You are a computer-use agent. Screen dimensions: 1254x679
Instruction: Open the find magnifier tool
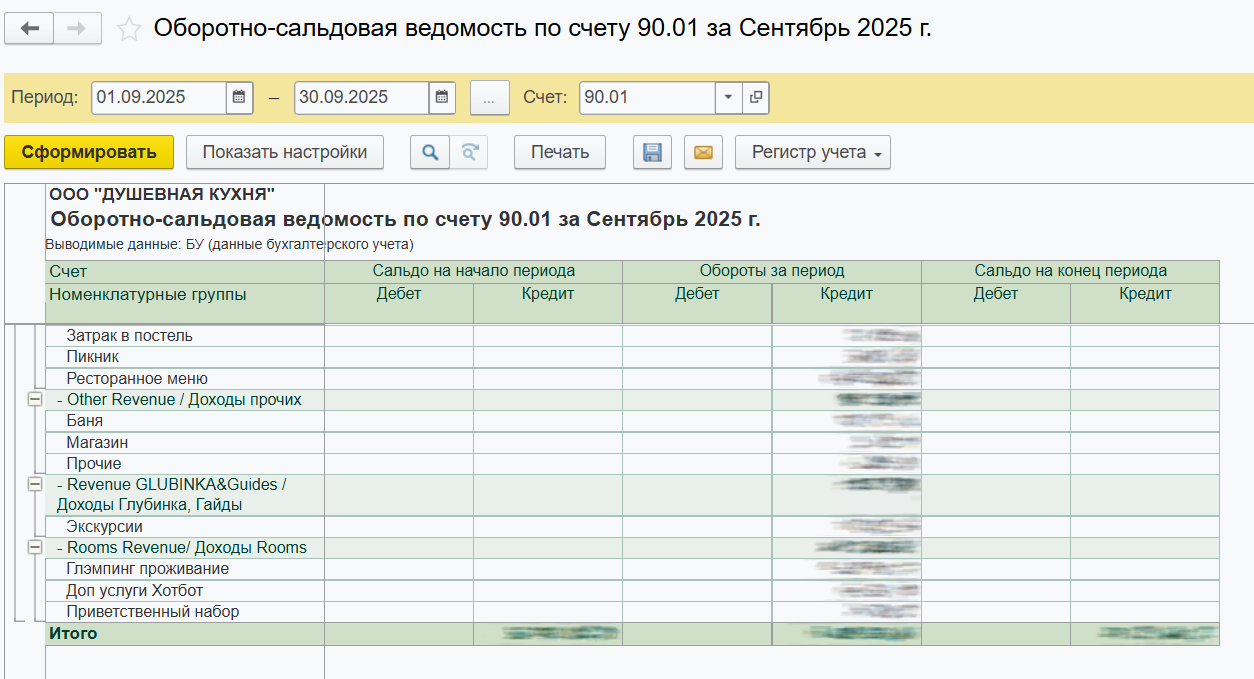click(x=430, y=152)
